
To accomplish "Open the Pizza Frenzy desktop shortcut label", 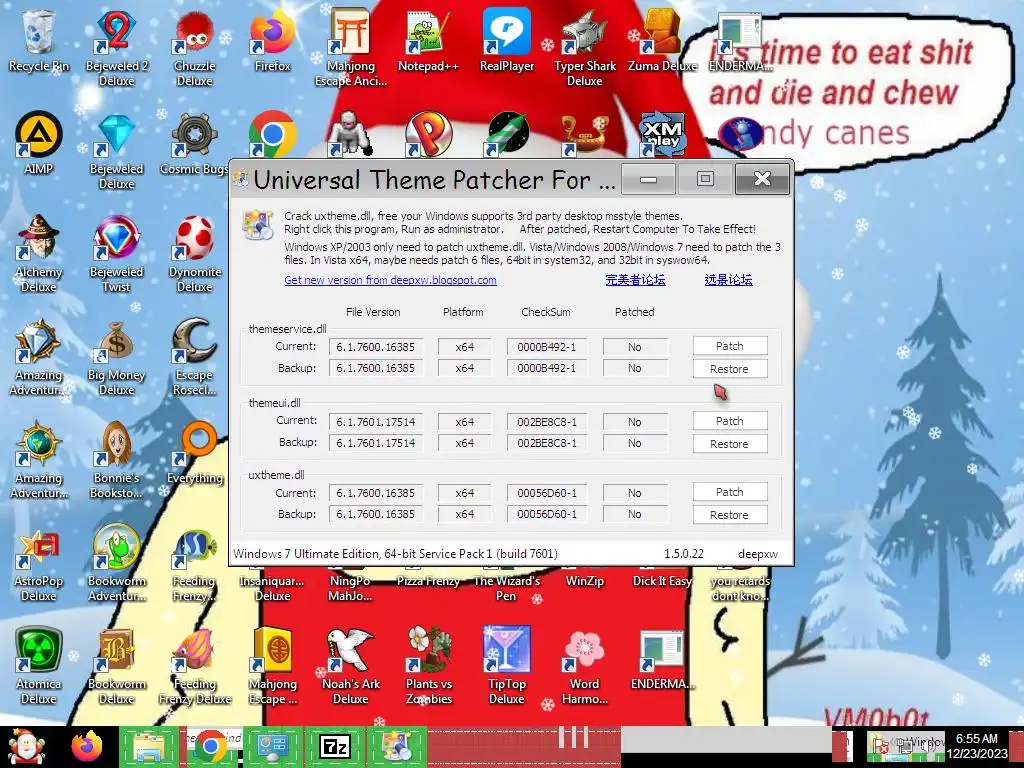I will pyautogui.click(x=428, y=581).
